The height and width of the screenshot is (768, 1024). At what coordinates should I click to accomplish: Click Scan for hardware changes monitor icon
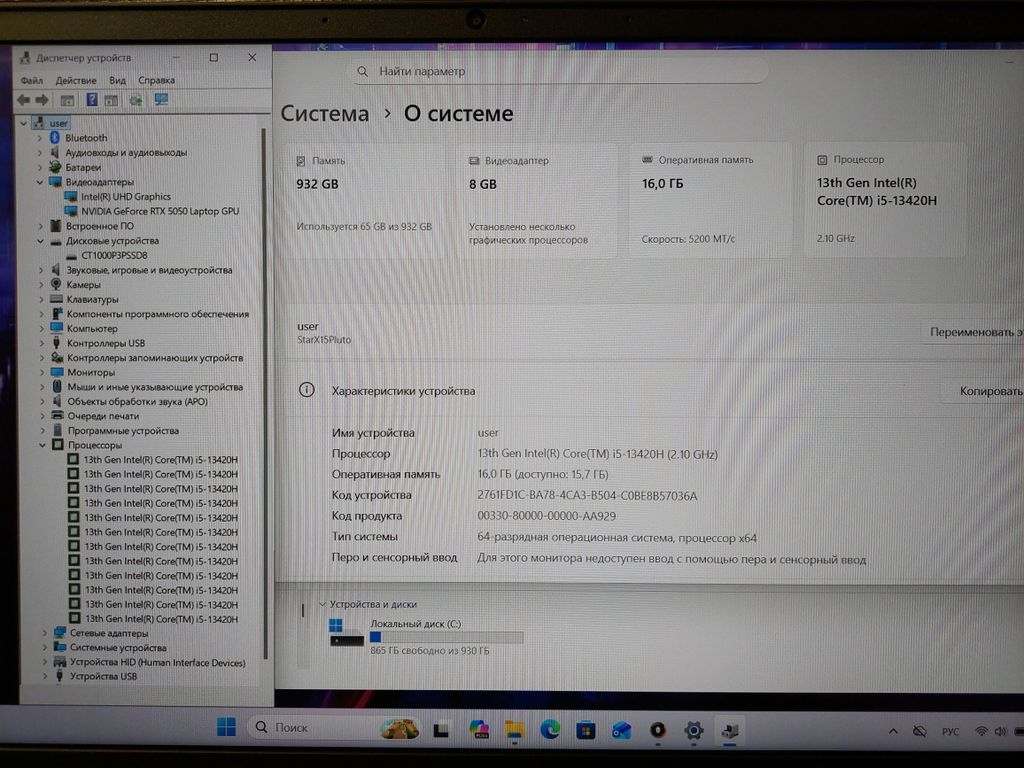160,100
